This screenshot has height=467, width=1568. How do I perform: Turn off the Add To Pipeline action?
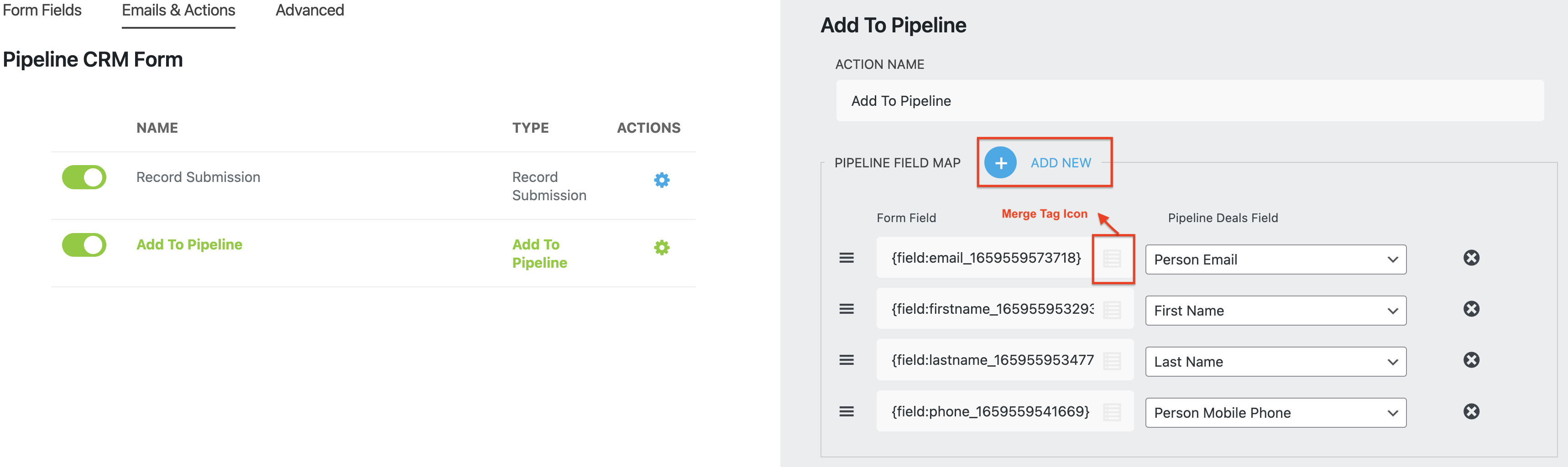click(84, 245)
